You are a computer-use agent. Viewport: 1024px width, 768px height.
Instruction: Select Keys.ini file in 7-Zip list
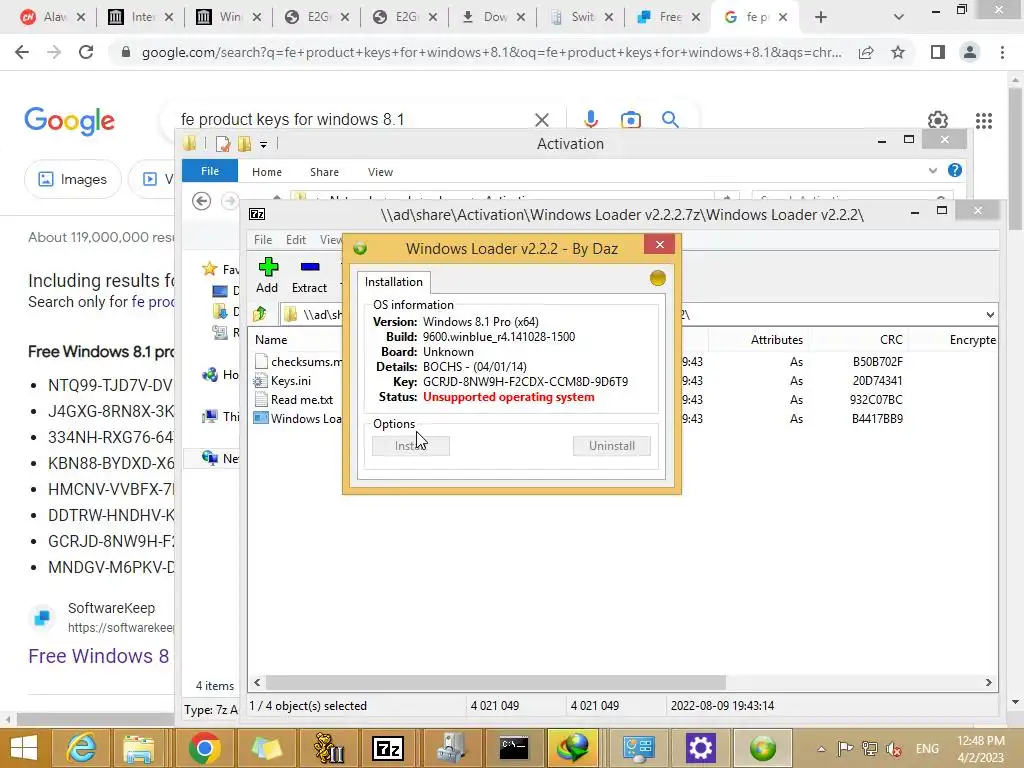(x=291, y=381)
